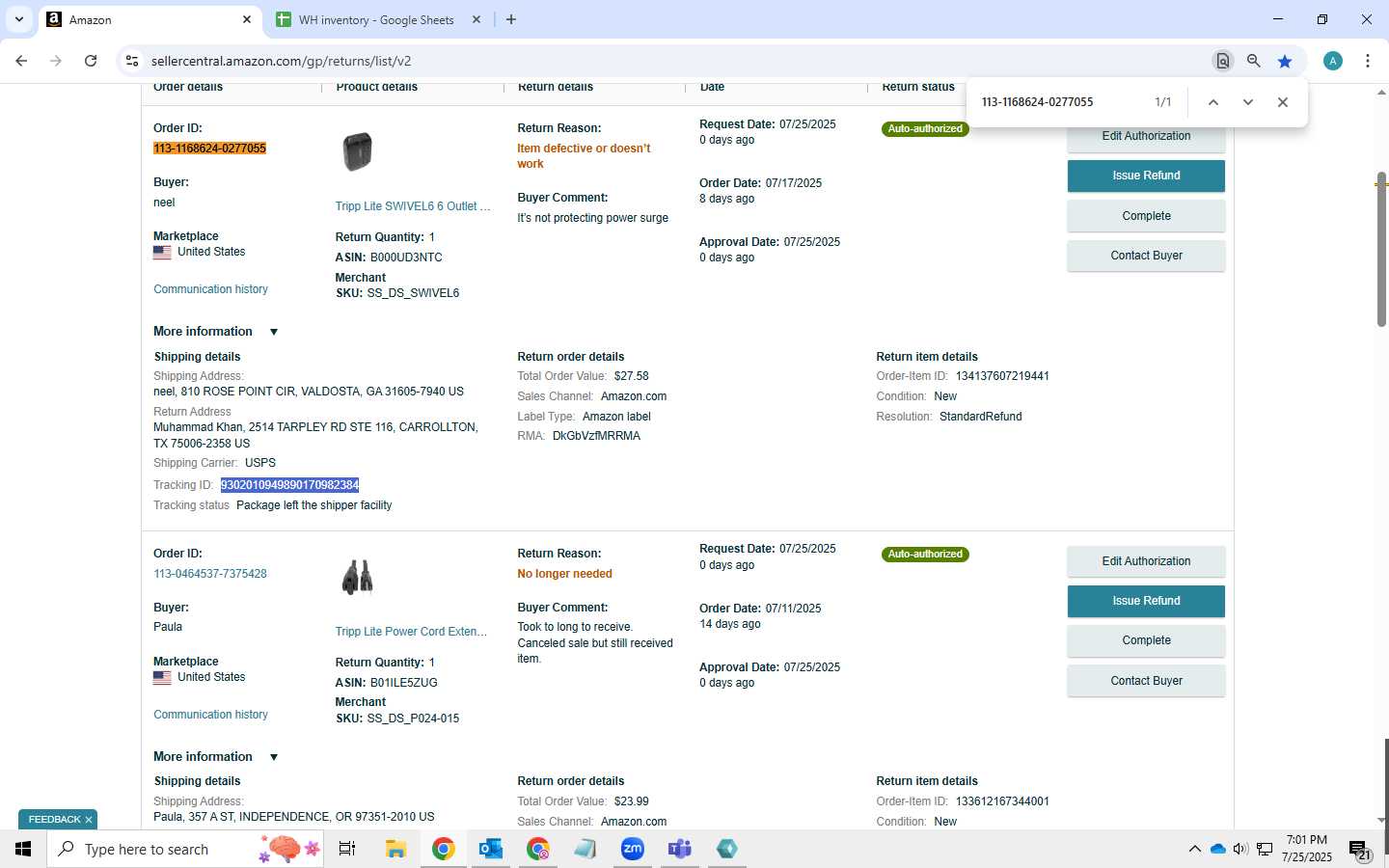
Task: Click the zoom magnifier icon in address bar
Action: point(1253,61)
